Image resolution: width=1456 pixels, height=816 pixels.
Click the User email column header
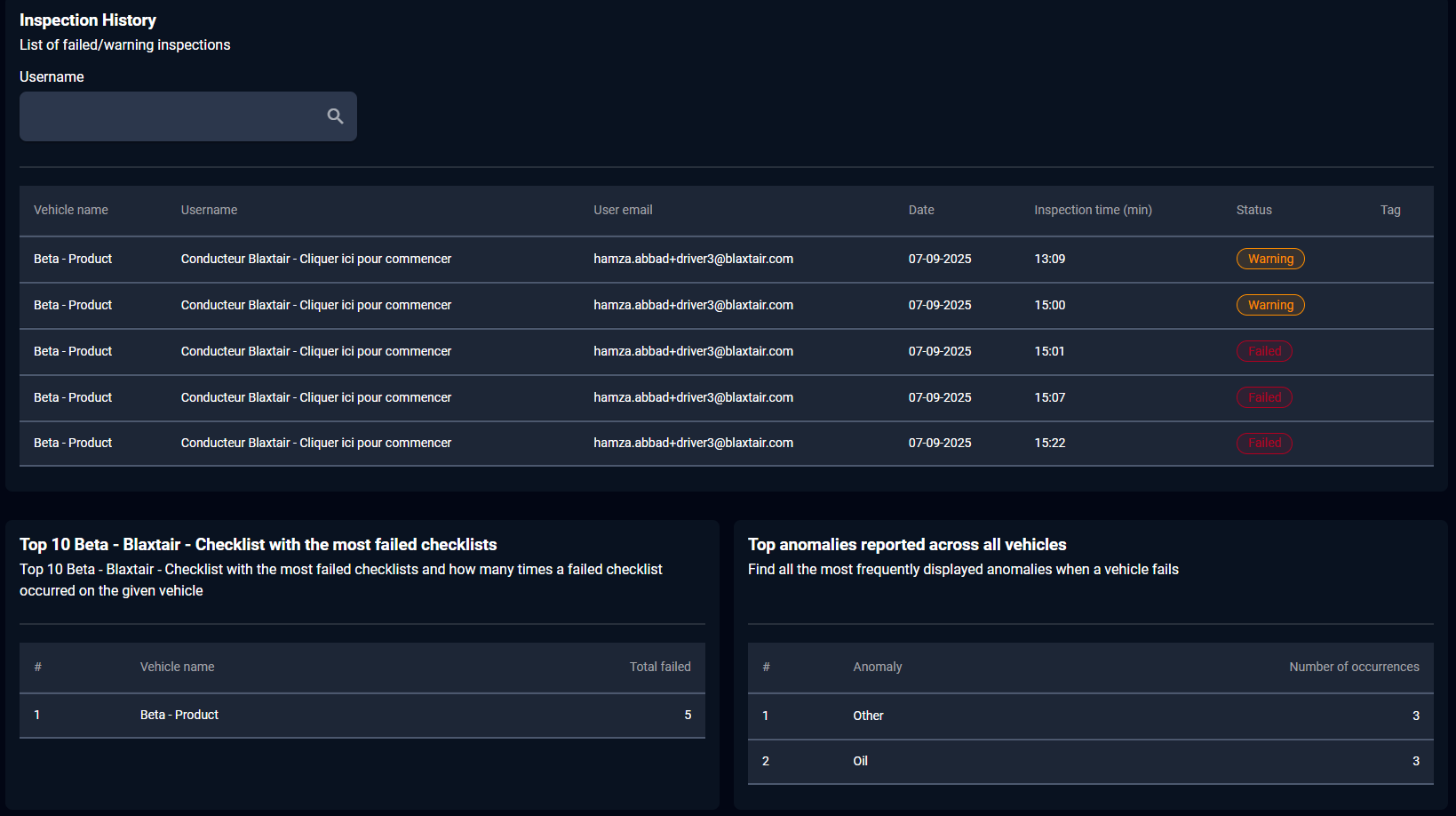(623, 211)
